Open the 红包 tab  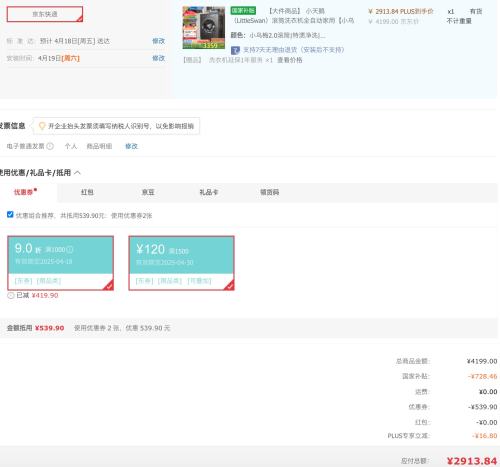click(x=87, y=192)
